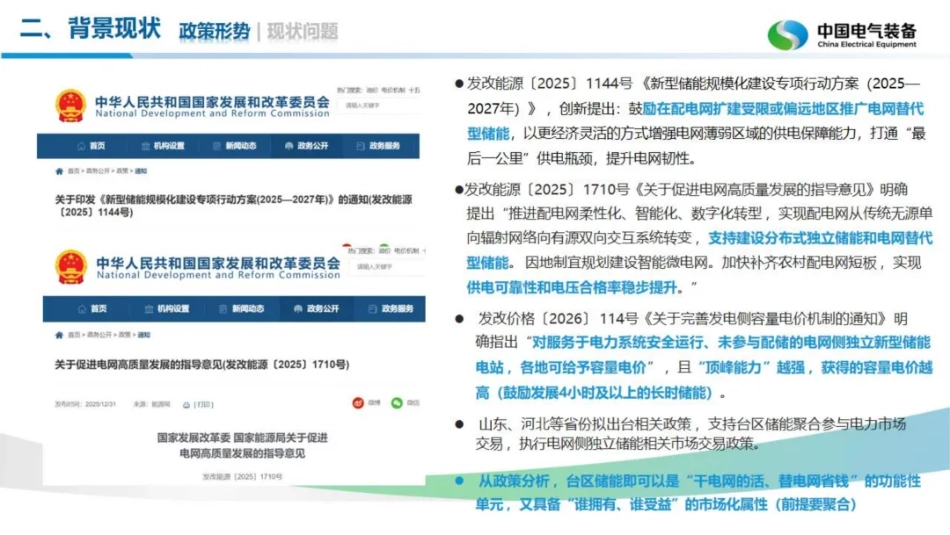950x535 pixels.
Task: Click the keyword search box on the 1144号 notice page
Action: point(379,105)
